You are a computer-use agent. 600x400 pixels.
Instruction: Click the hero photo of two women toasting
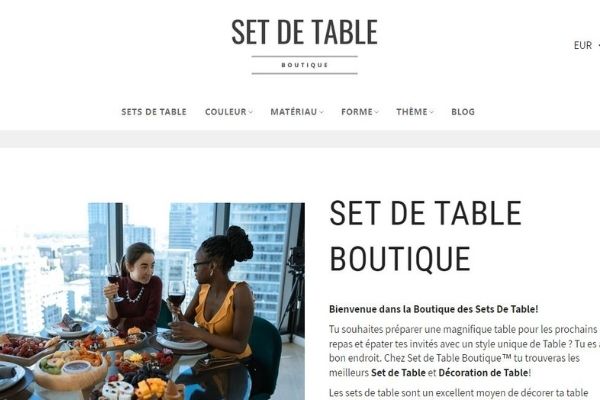pyautogui.click(x=152, y=301)
